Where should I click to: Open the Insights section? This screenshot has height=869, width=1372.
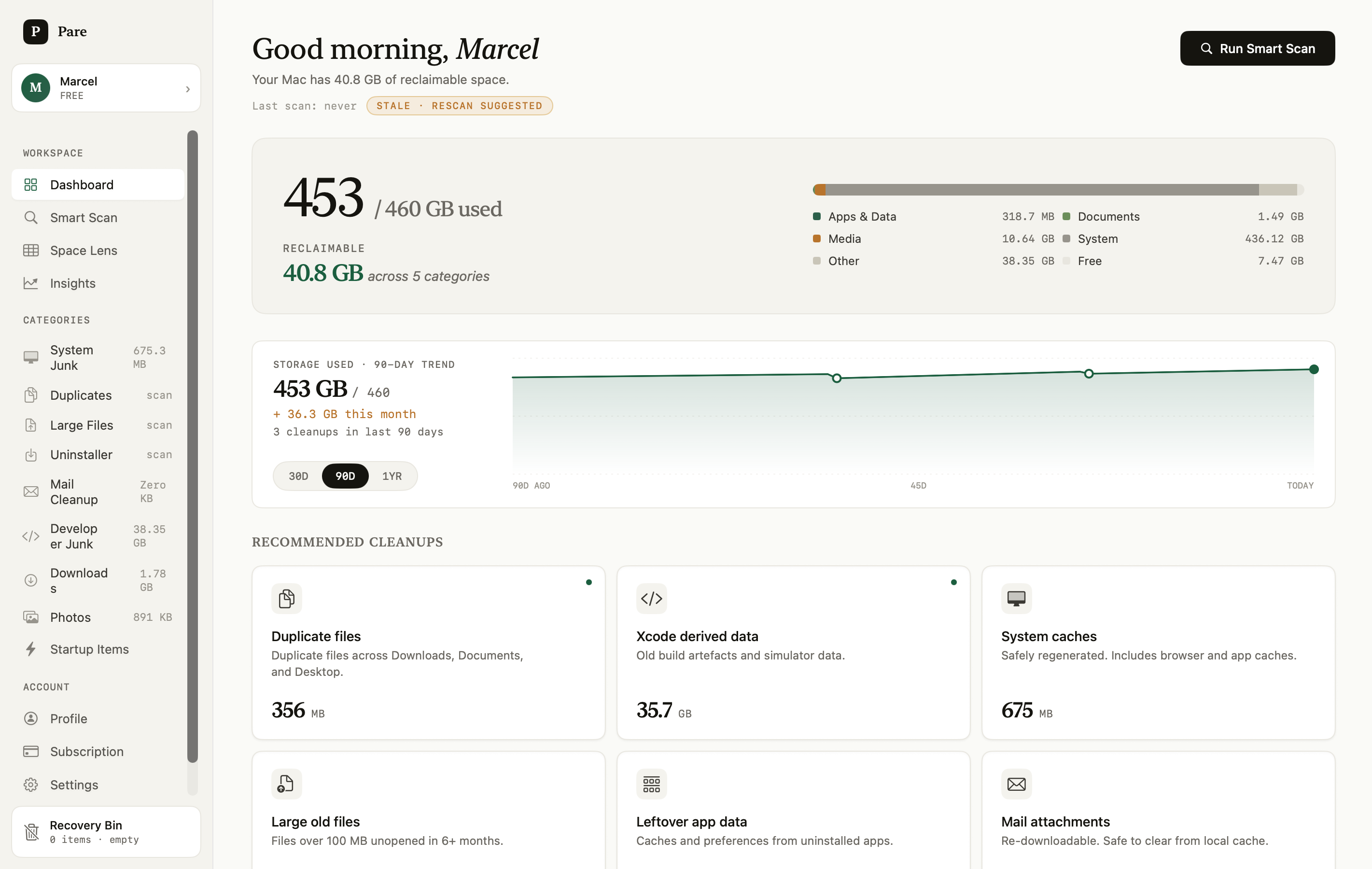coord(98,283)
